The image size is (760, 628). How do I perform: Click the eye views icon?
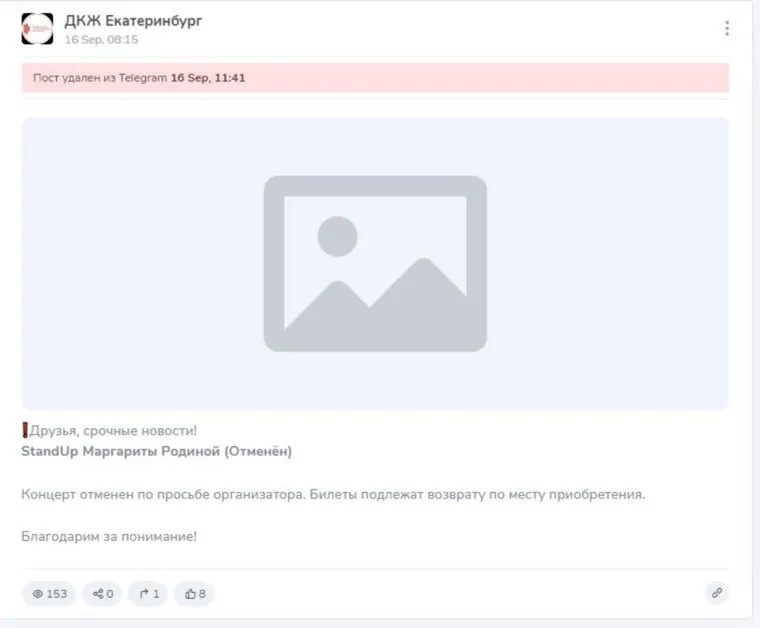tap(38, 594)
